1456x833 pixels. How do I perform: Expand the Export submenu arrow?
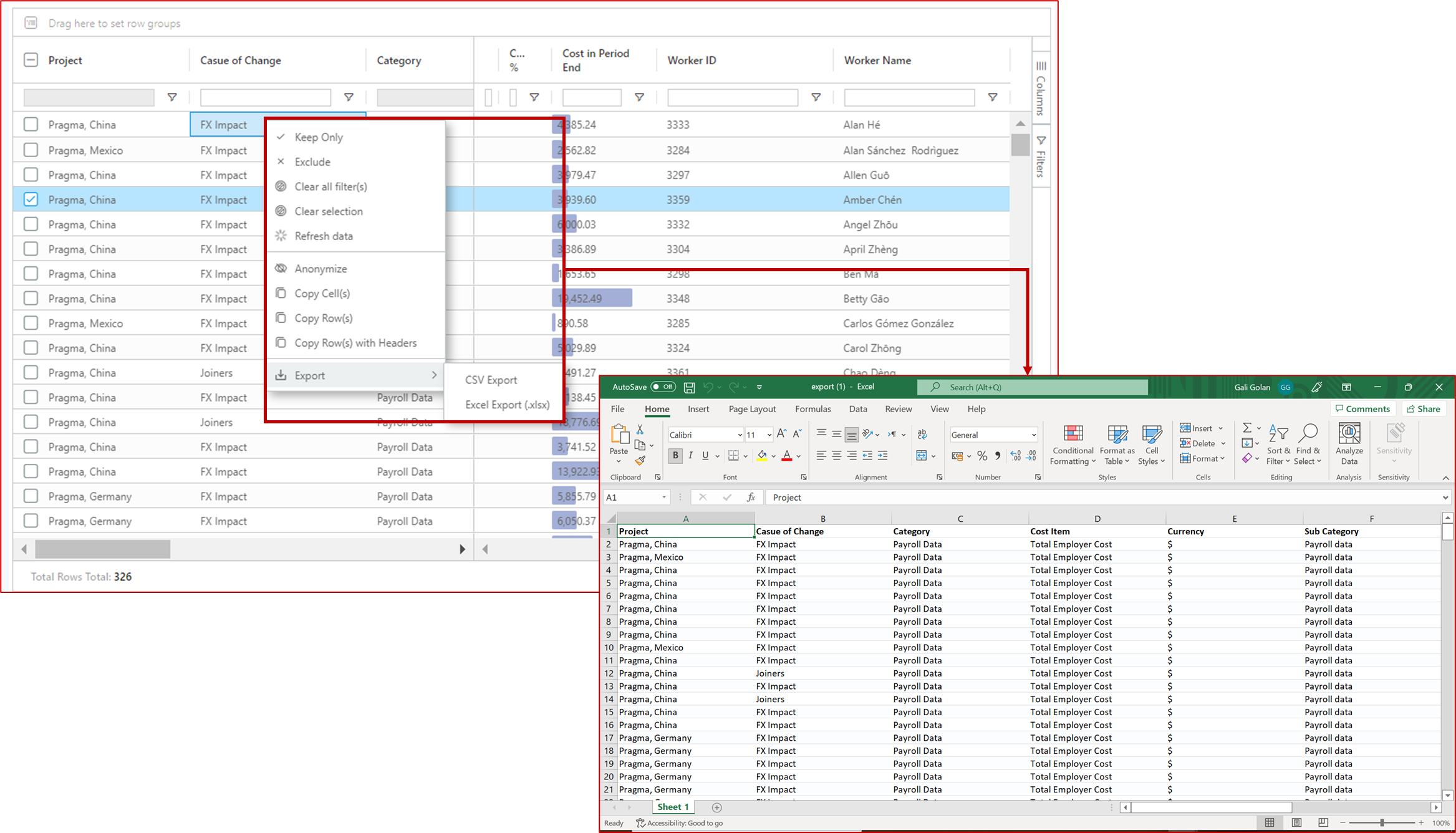pos(434,375)
